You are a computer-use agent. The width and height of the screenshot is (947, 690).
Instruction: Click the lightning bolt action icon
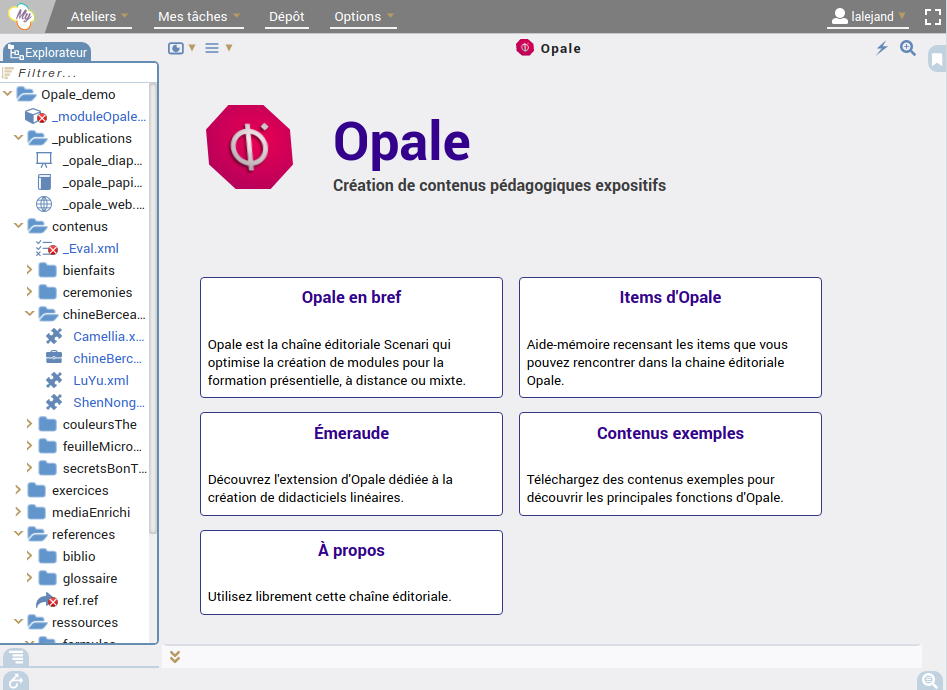pyautogui.click(x=882, y=48)
